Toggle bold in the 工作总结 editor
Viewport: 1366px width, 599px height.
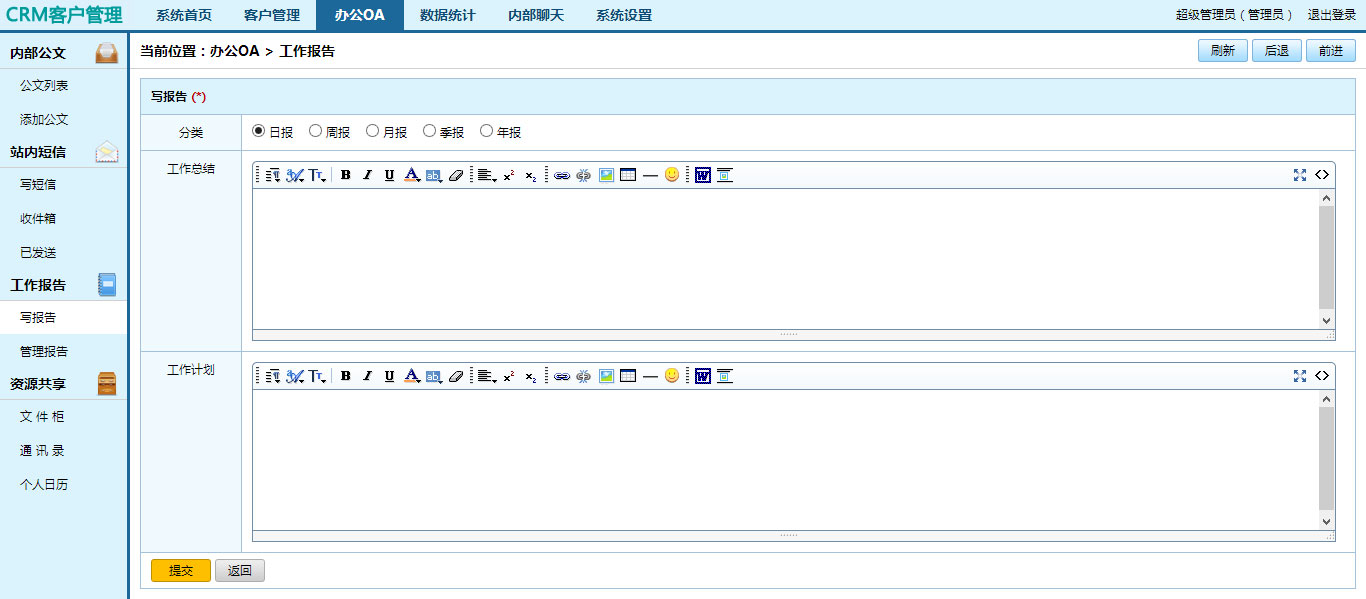345,175
